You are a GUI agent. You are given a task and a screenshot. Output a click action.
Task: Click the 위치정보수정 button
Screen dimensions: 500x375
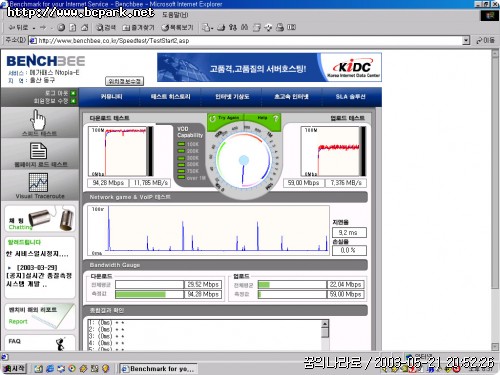[124, 81]
